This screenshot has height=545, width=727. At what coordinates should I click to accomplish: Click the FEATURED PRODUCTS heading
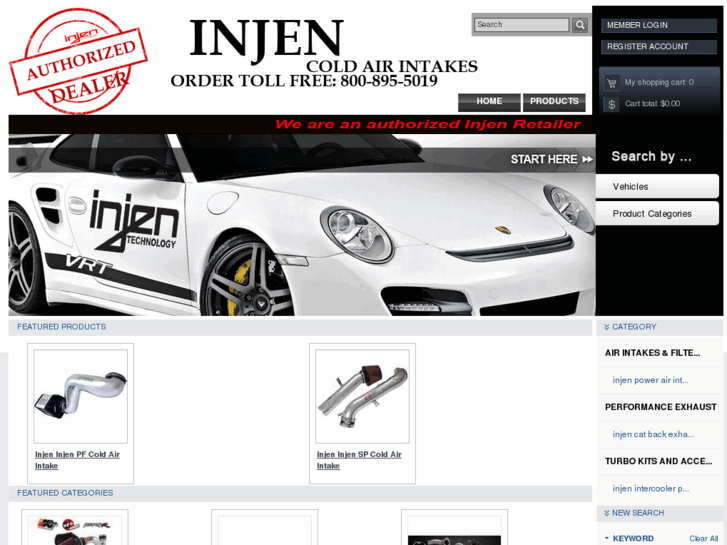point(62,327)
